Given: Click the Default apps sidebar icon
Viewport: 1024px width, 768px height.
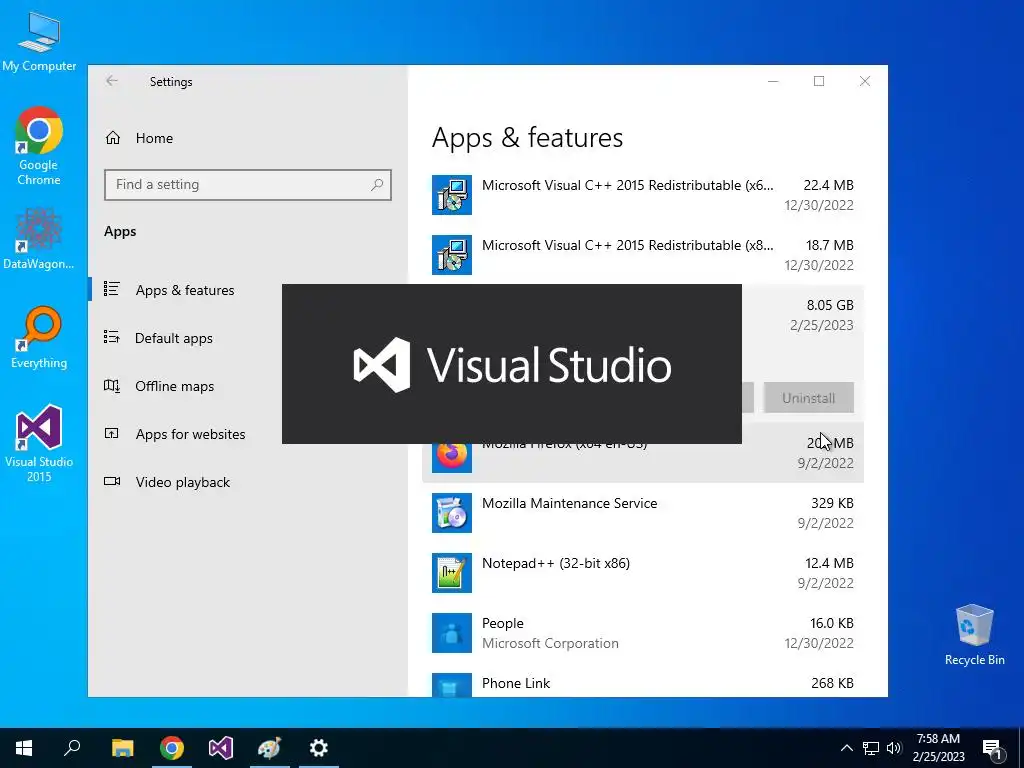Looking at the screenshot, I should tap(112, 337).
